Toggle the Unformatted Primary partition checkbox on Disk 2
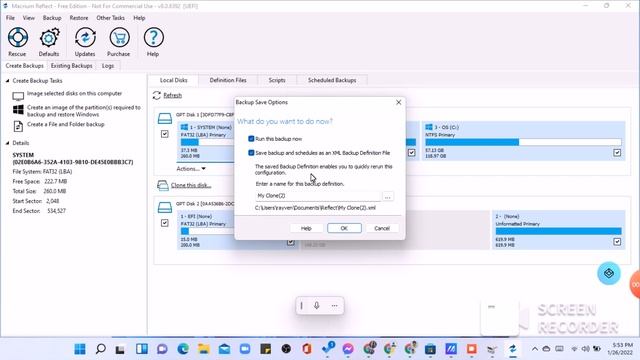Screen dimensions: 640x360 tap(617, 242)
